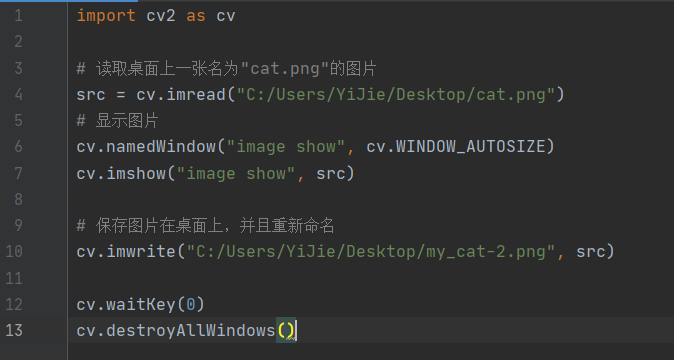The width and height of the screenshot is (674, 360).
Task: Click the 'namedWindow' function name
Action: pos(161,147)
